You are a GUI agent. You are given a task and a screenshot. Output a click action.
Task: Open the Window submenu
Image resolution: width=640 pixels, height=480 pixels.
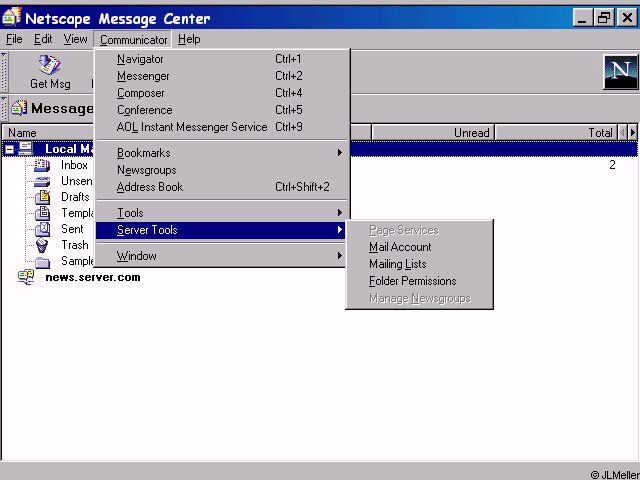coord(222,256)
